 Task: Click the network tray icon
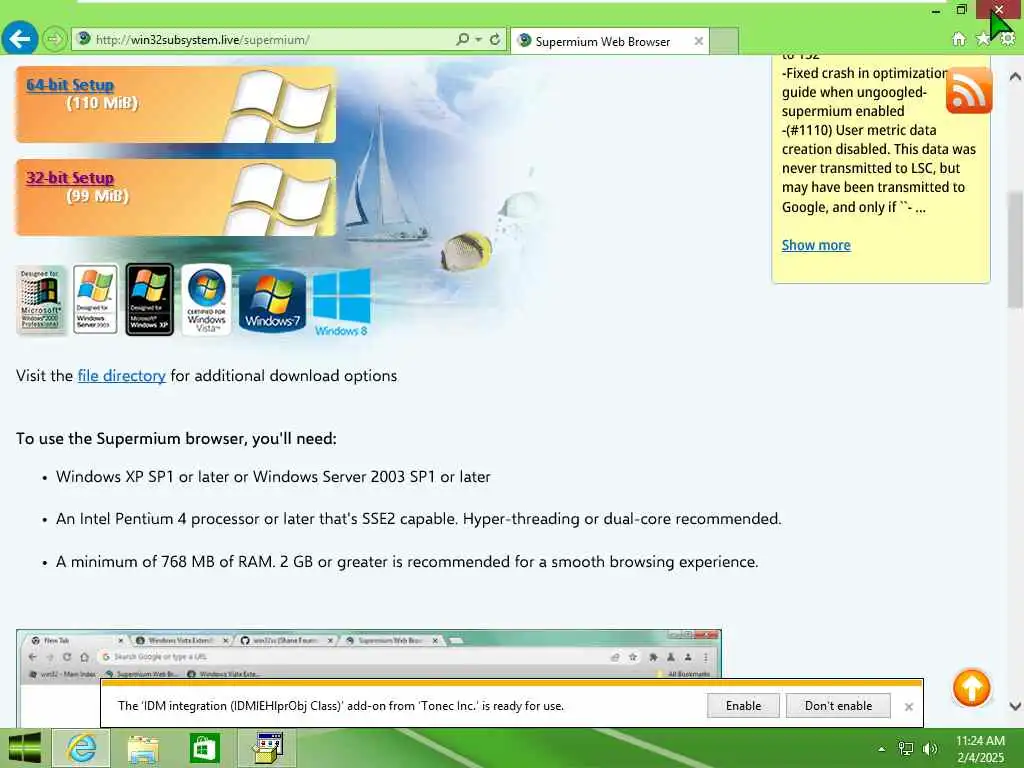(x=906, y=749)
